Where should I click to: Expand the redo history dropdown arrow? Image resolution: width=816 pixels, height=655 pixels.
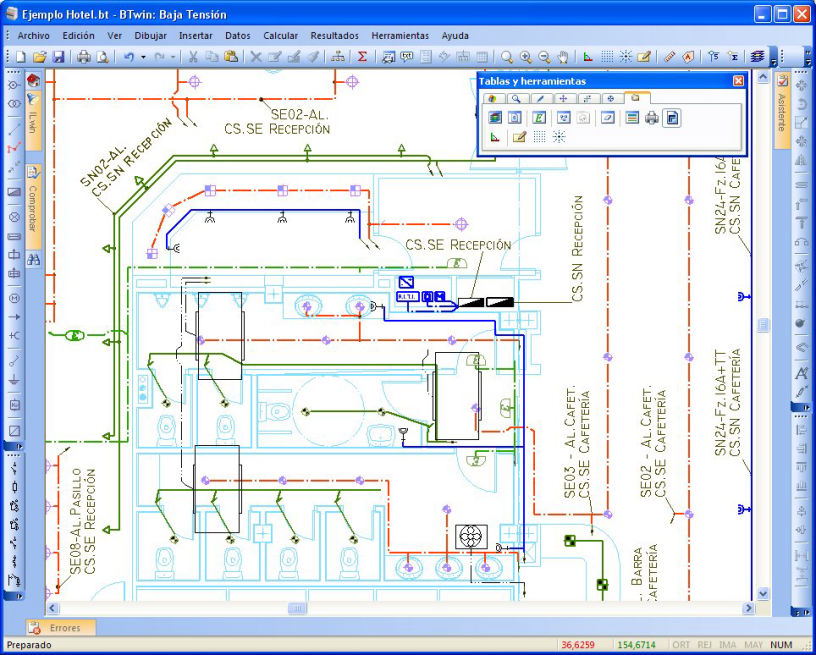coord(173,57)
